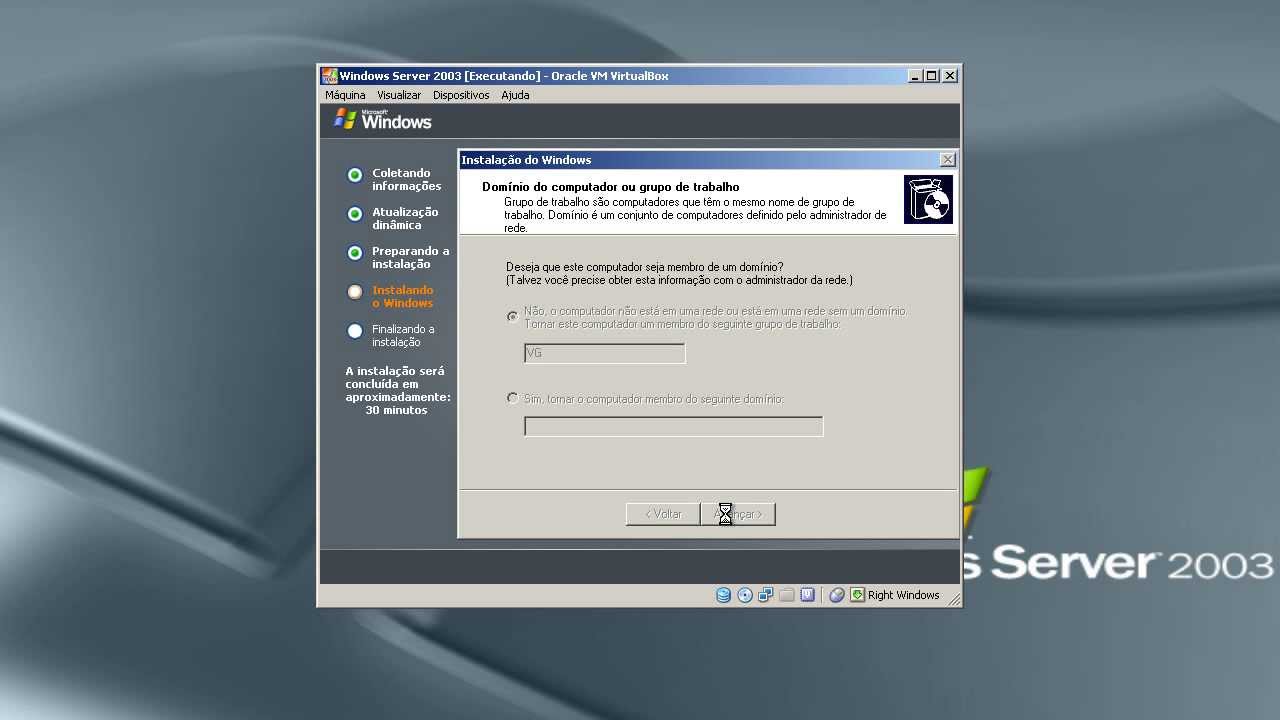The width and height of the screenshot is (1280, 720).
Task: Click the '30 minutos' remaining time text
Action: point(396,410)
